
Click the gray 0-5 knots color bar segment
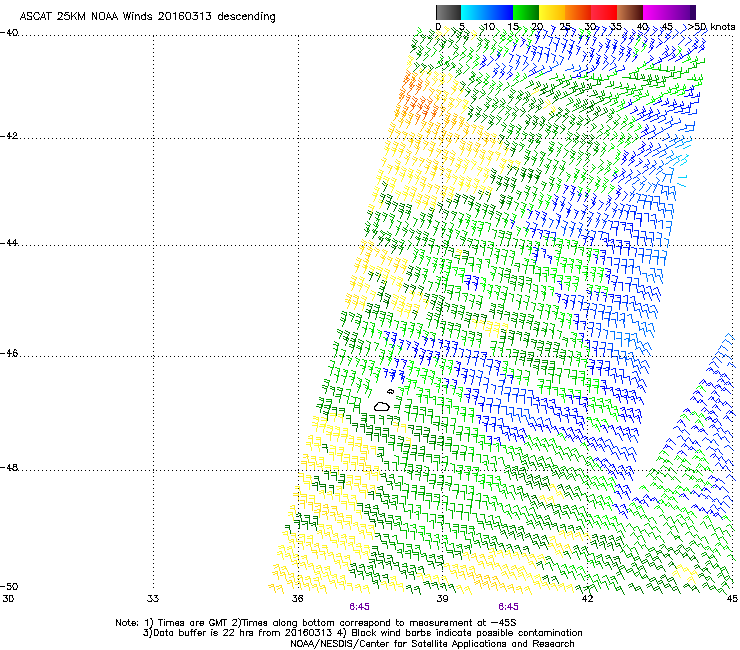(448, 12)
